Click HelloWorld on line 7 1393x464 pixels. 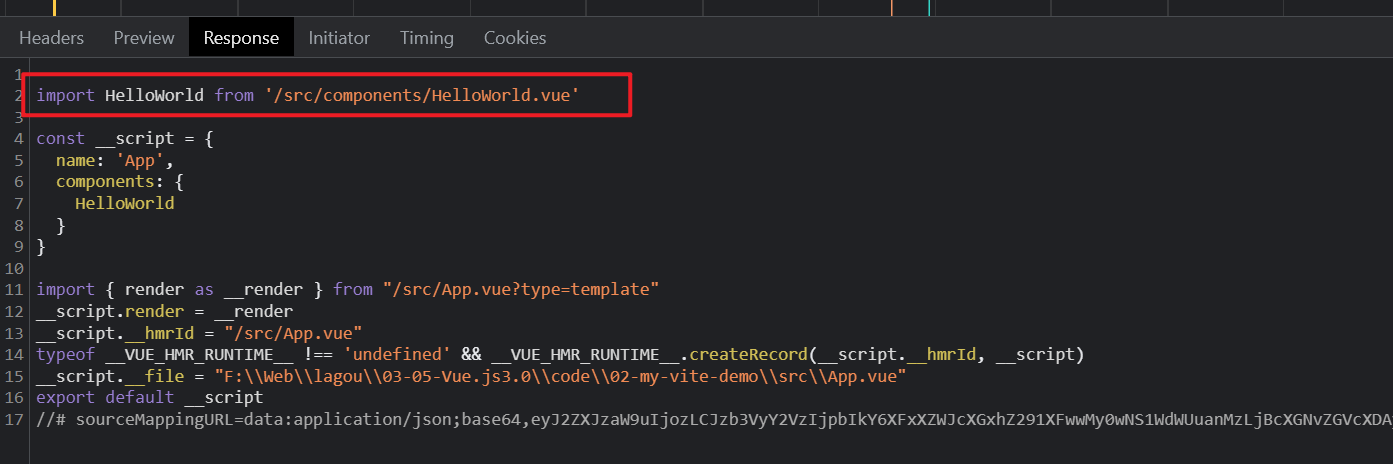[x=125, y=203]
